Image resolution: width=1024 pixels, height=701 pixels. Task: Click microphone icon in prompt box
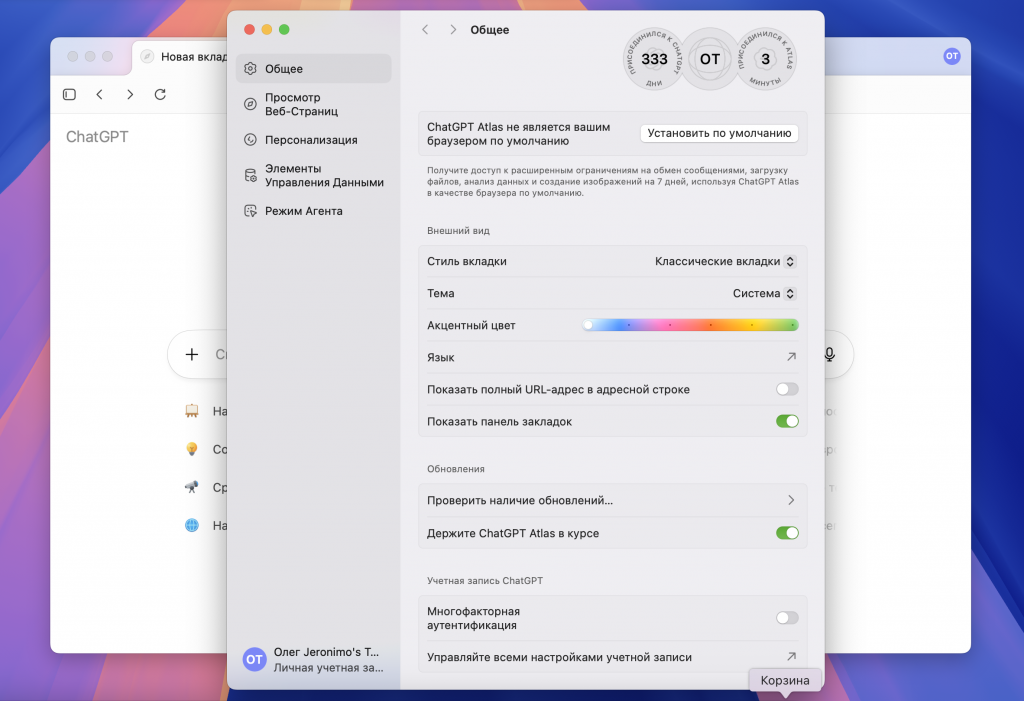(829, 354)
